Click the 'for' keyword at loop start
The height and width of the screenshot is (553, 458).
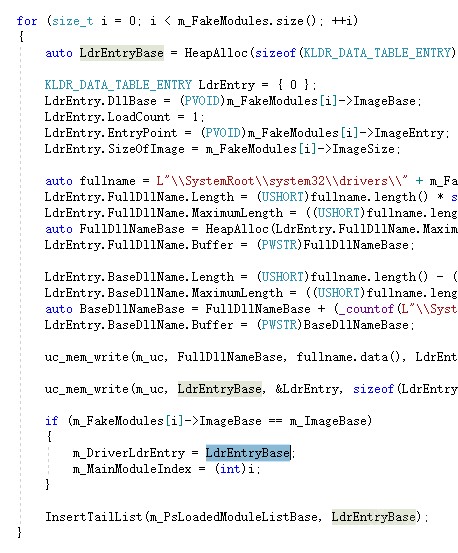27,21
